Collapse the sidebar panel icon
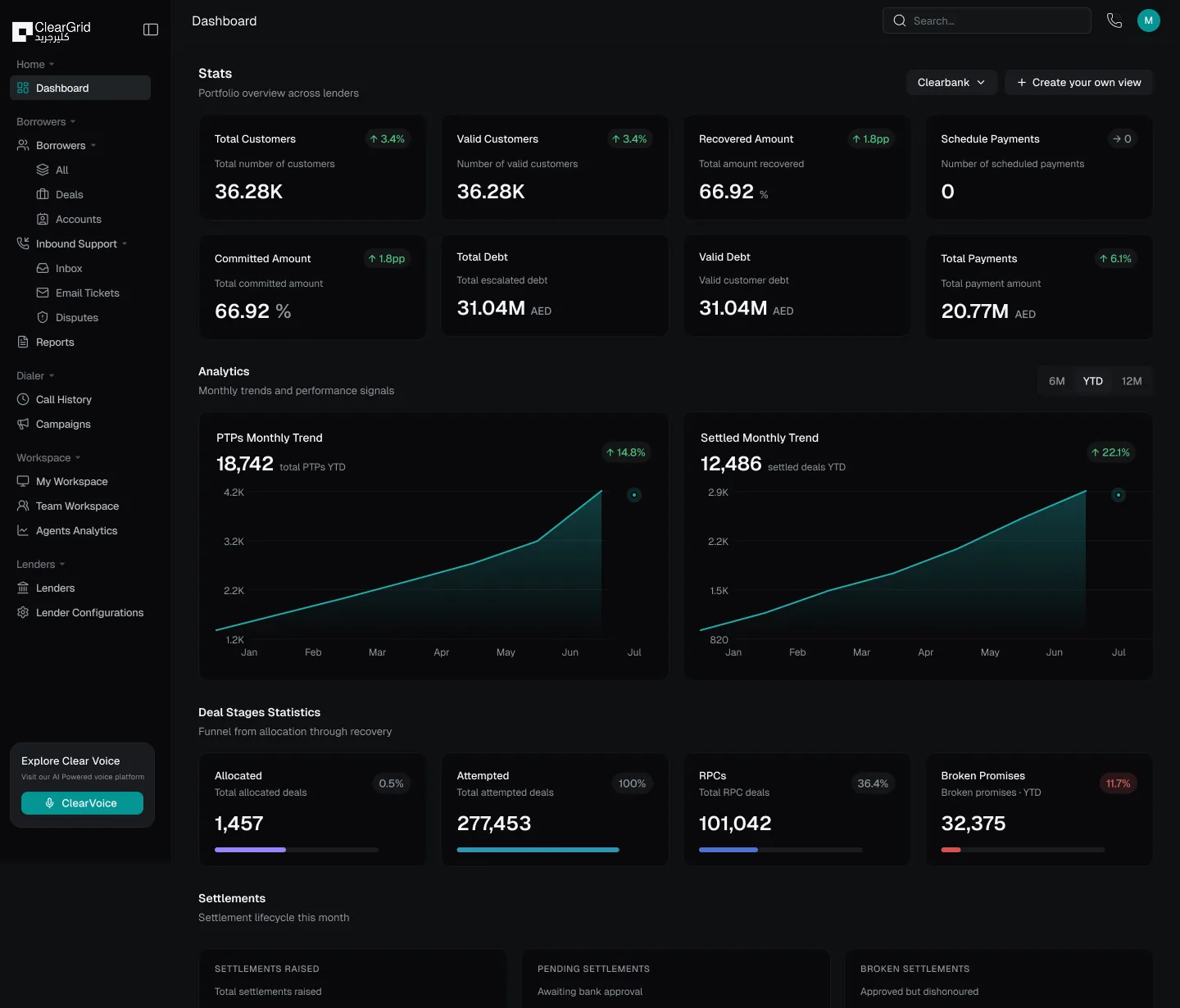 [x=151, y=30]
